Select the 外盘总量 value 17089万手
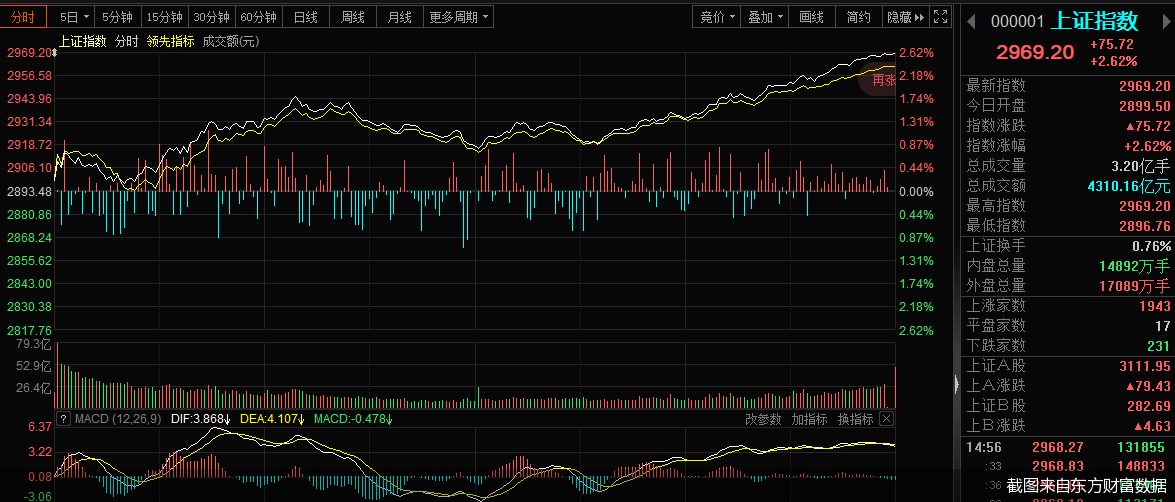The image size is (1175, 502). pos(1136,285)
